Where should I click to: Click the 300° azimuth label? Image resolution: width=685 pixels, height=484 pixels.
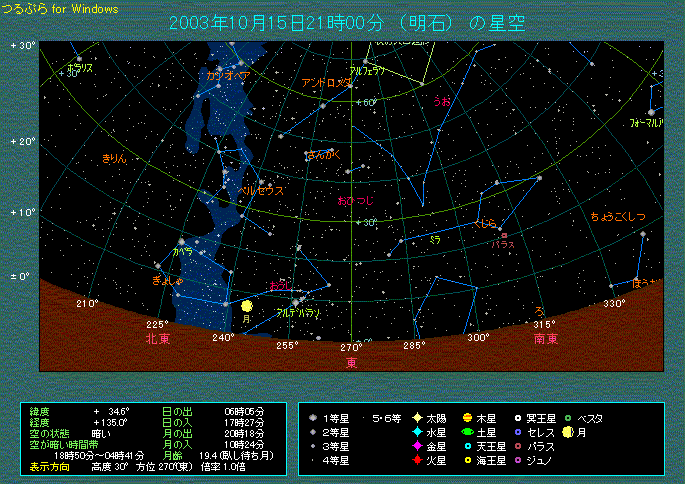tap(478, 338)
